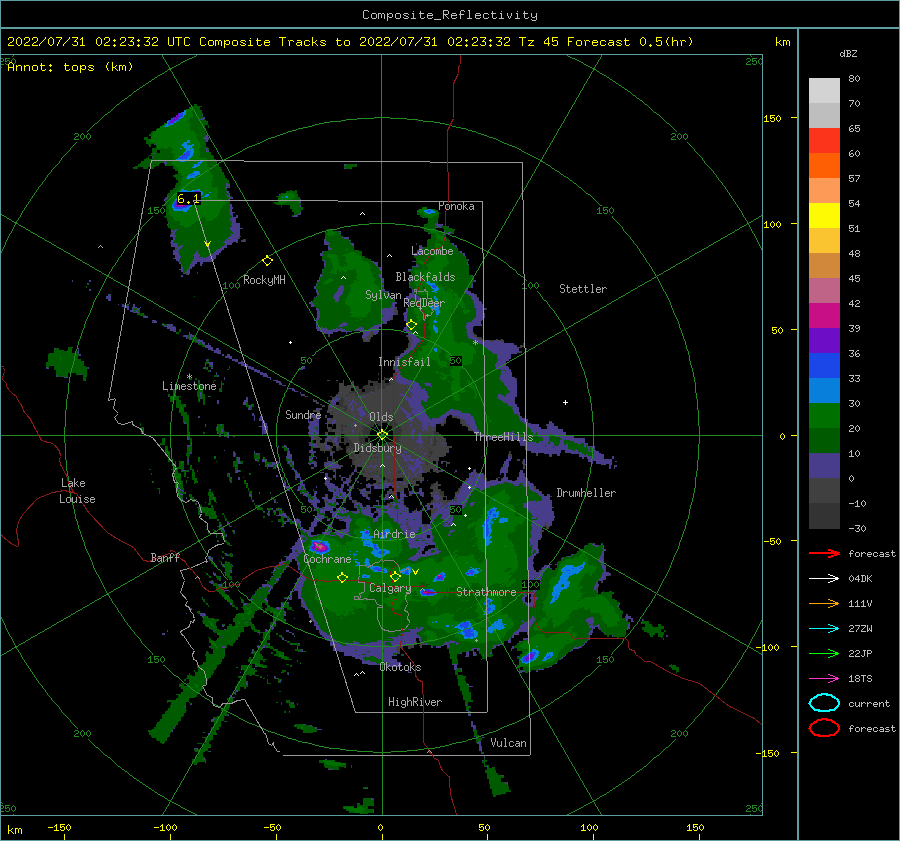Click the Banff label
The image size is (900, 841).
[165, 557]
